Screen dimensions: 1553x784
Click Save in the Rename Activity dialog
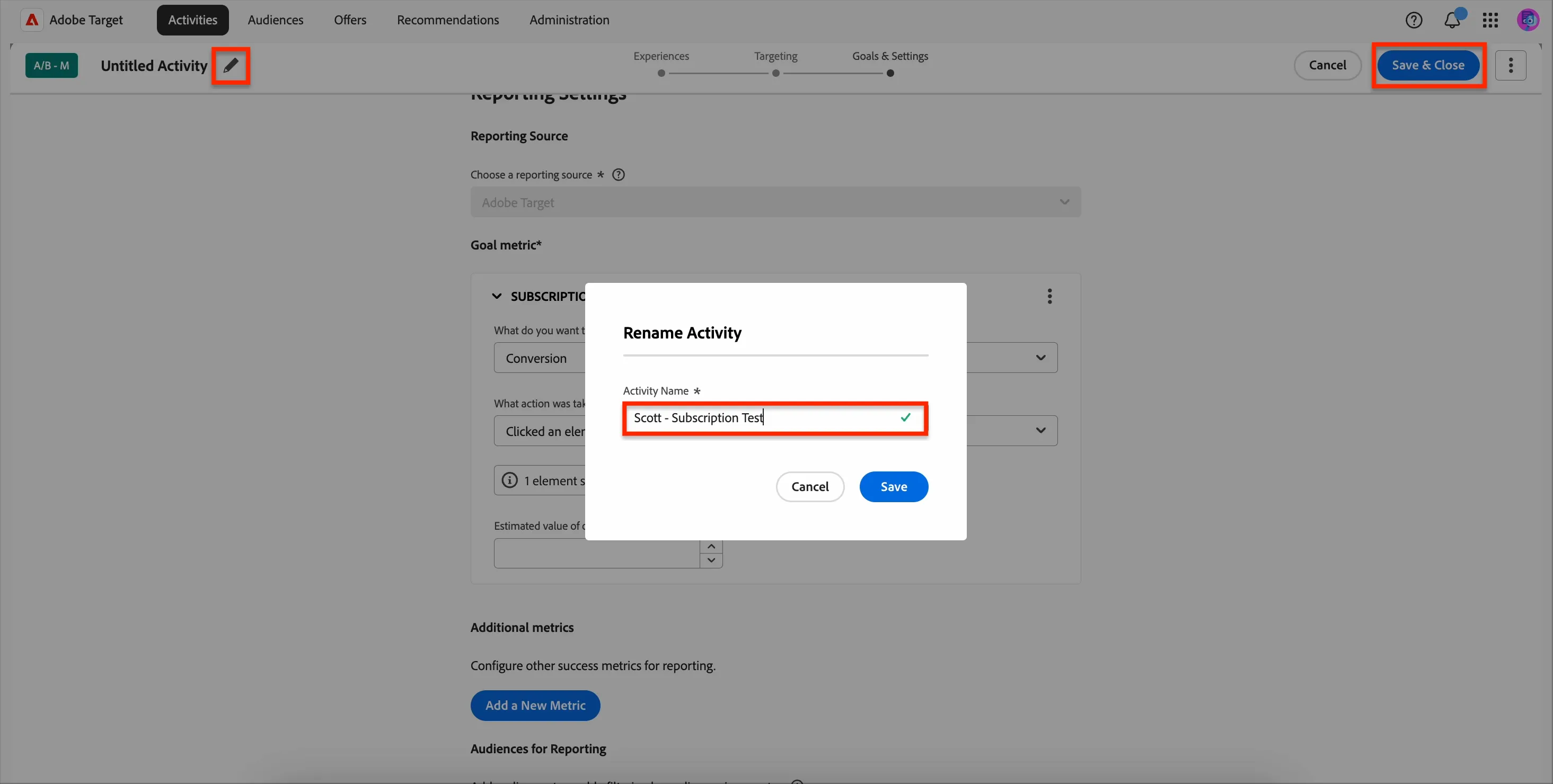[894, 487]
